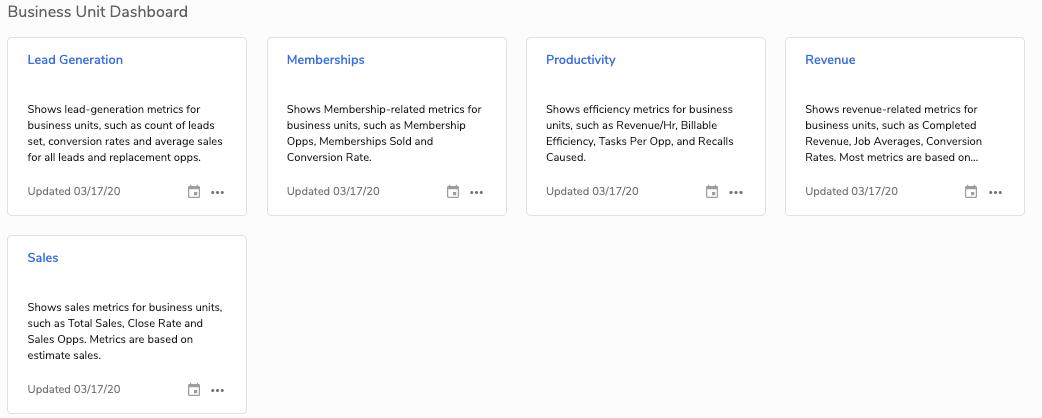Click the Sales description about Total Sales
Image resolution: width=1042 pixels, height=418 pixels.
click(125, 331)
